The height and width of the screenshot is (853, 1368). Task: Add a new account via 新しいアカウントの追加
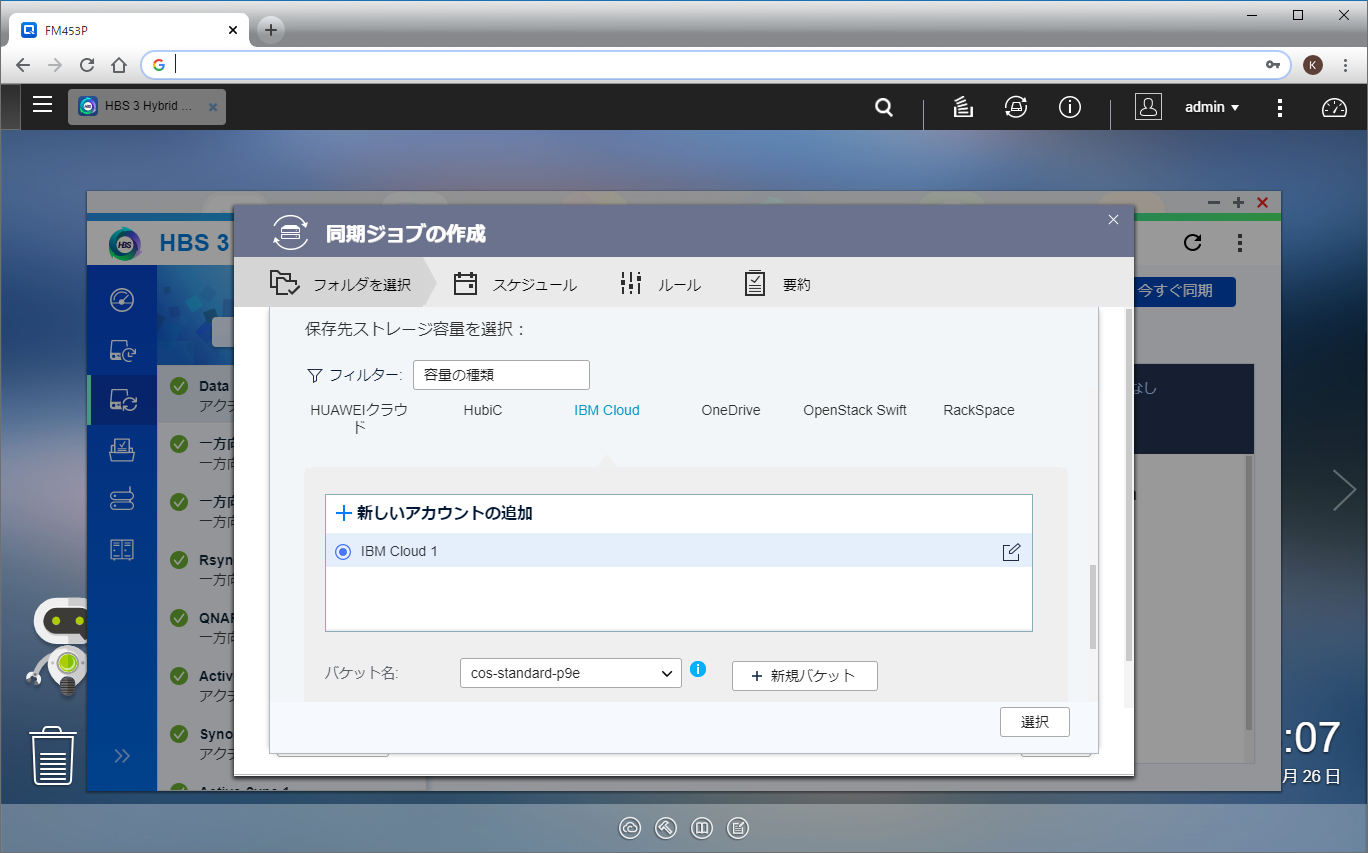tap(435, 513)
